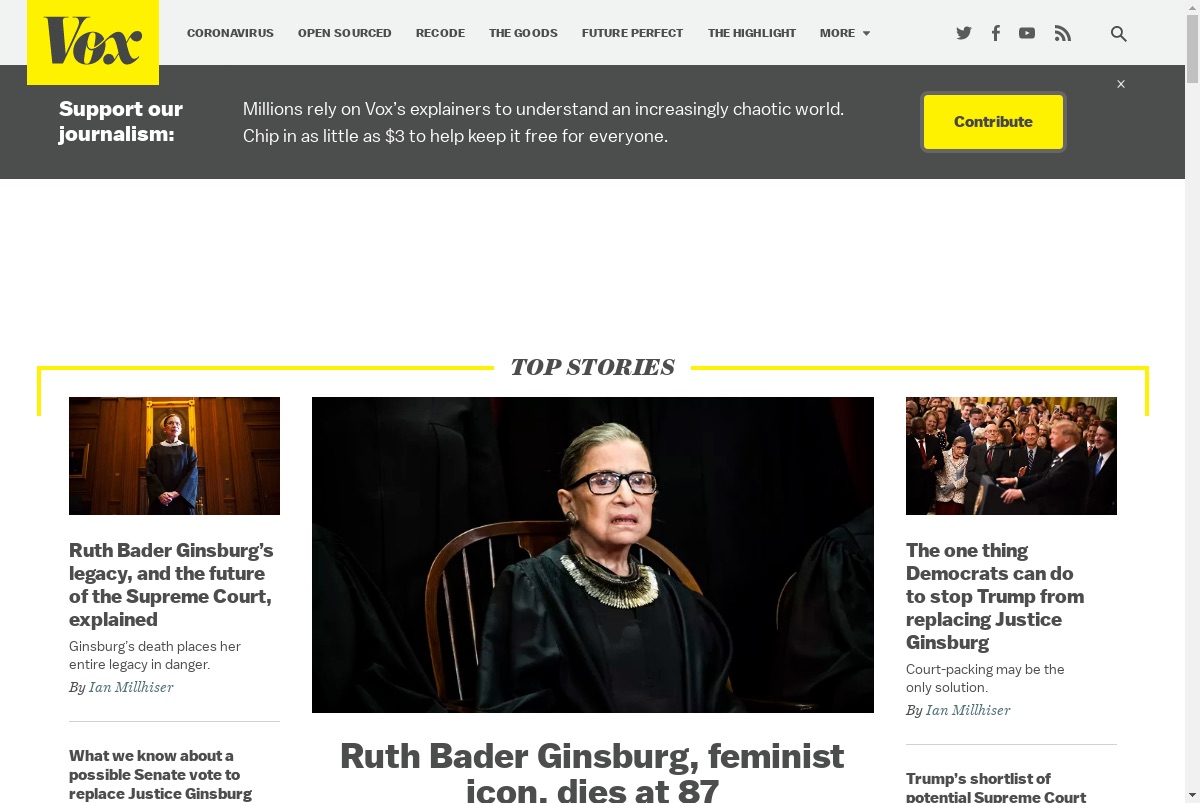Viewport: 1200px width, 803px height.
Task: Open the RSS feed icon
Action: click(x=1063, y=33)
